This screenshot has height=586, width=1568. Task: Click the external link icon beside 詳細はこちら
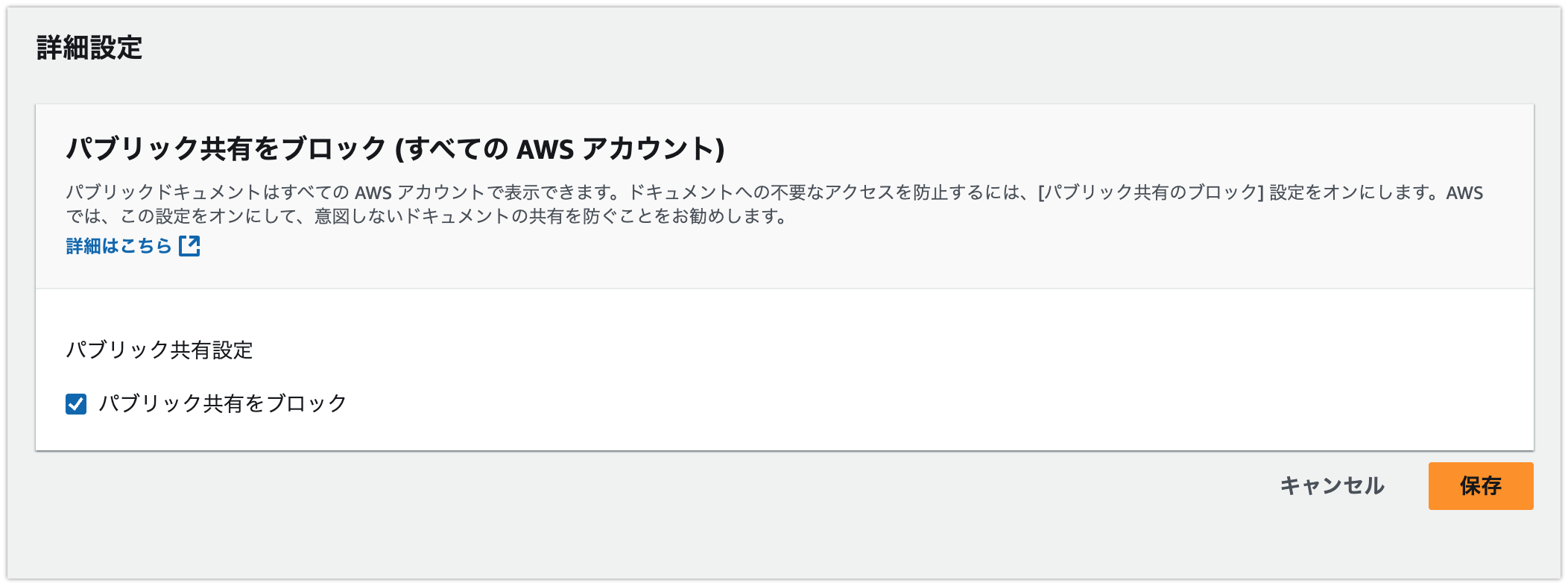point(189,246)
